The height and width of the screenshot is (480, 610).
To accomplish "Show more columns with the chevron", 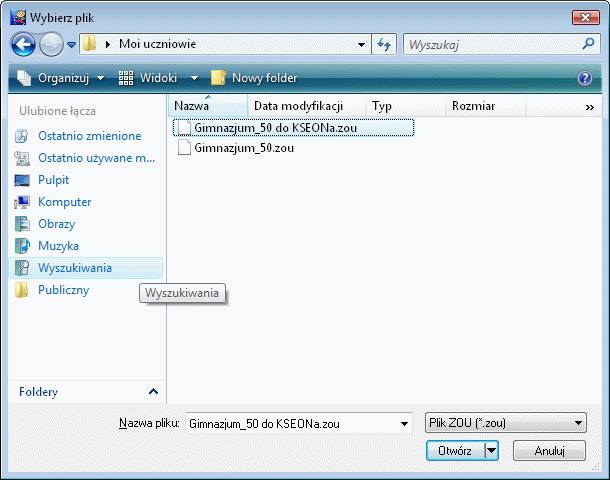I will click(x=590, y=107).
